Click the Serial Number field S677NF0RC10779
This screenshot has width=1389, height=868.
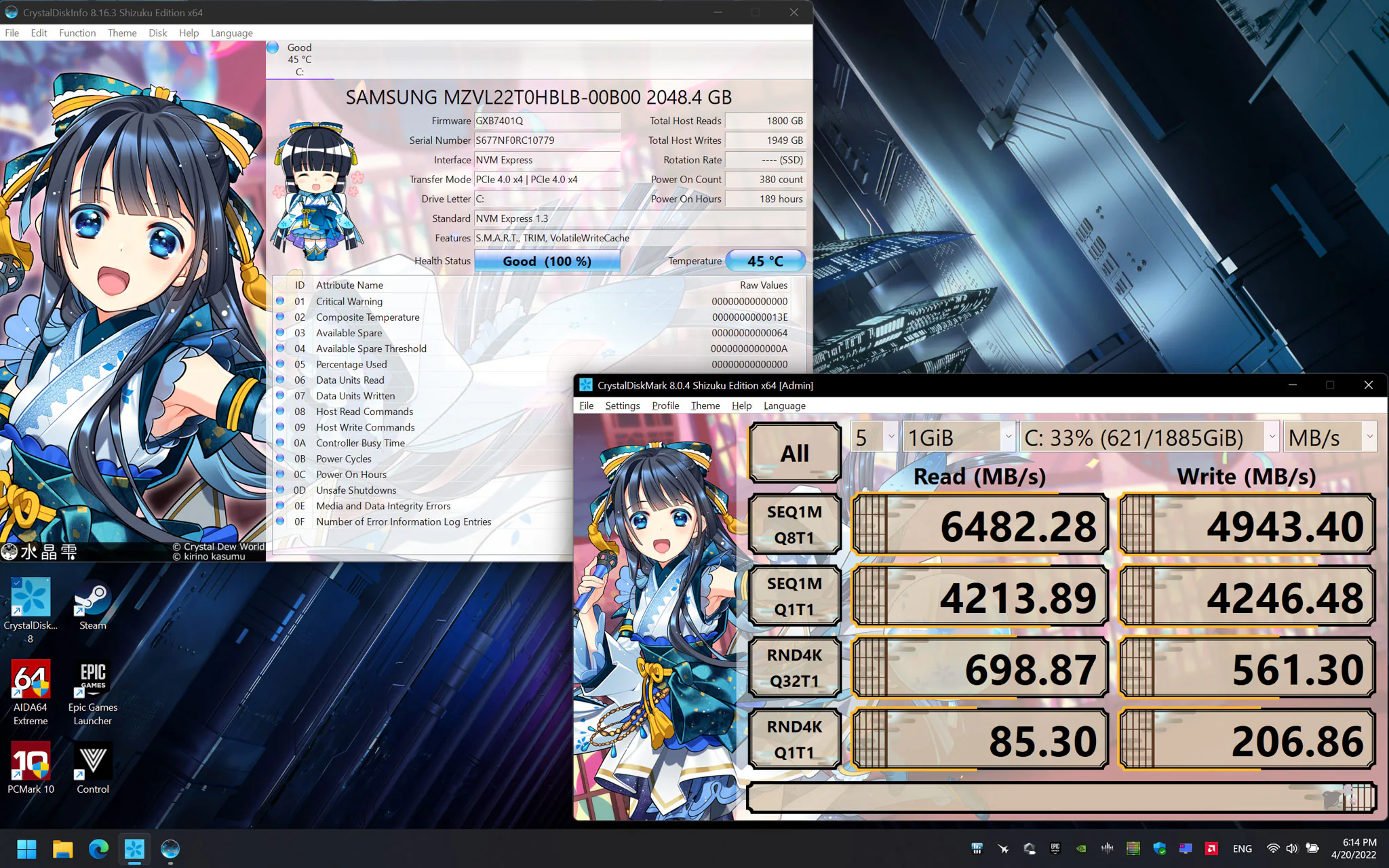tap(547, 140)
